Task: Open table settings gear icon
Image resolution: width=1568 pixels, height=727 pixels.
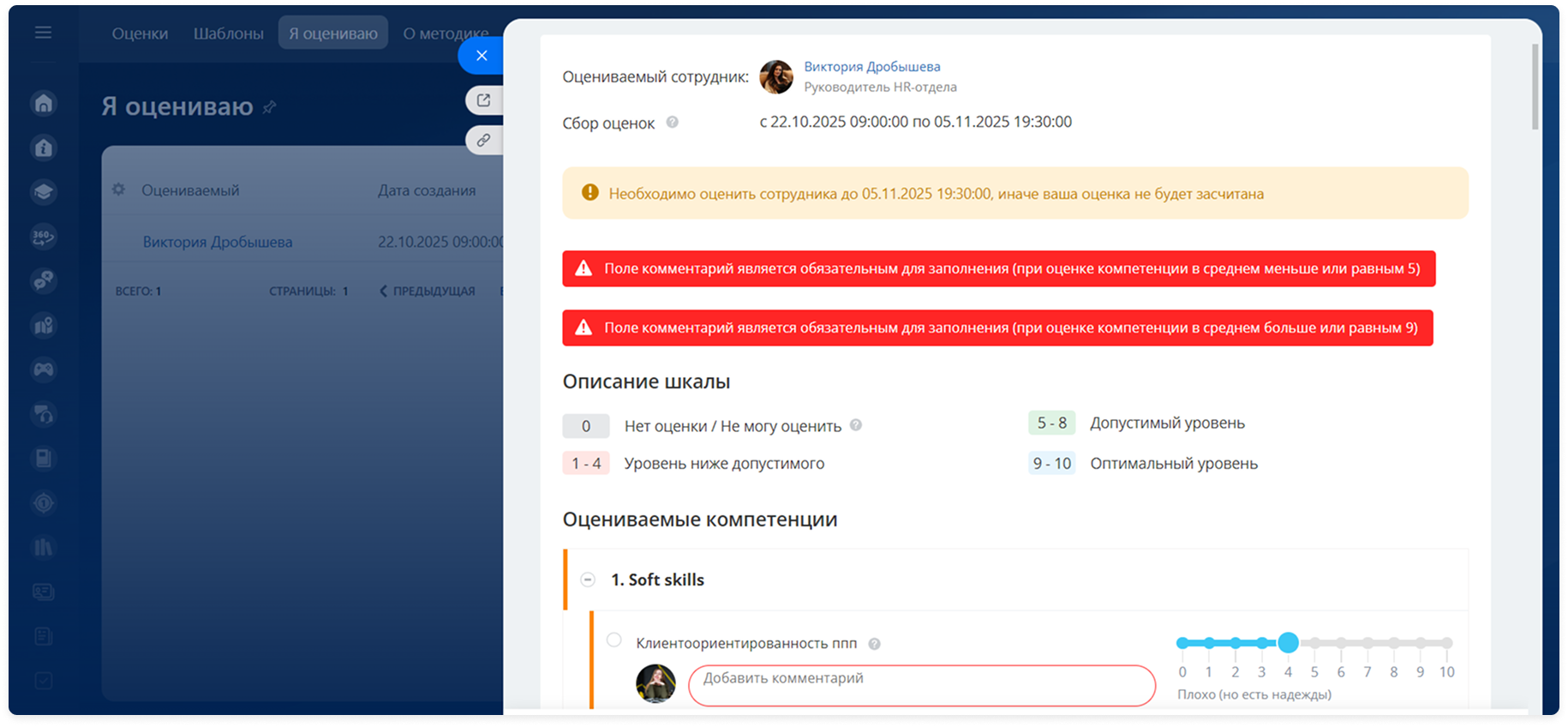Action: tap(118, 189)
